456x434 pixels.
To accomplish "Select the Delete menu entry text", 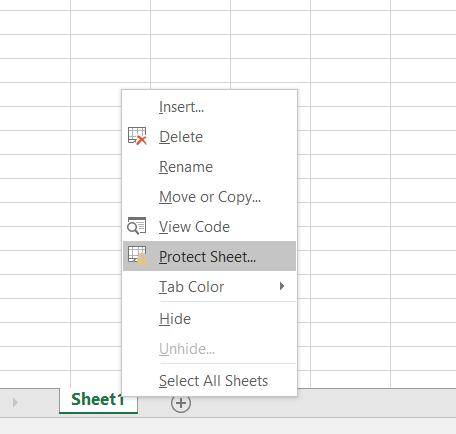I will 181,137.
